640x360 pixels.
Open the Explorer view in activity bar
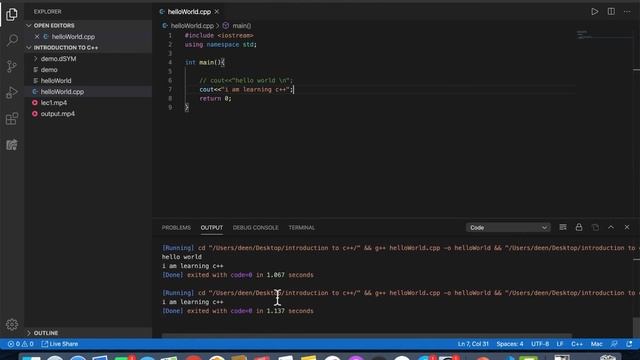pyautogui.click(x=12, y=14)
